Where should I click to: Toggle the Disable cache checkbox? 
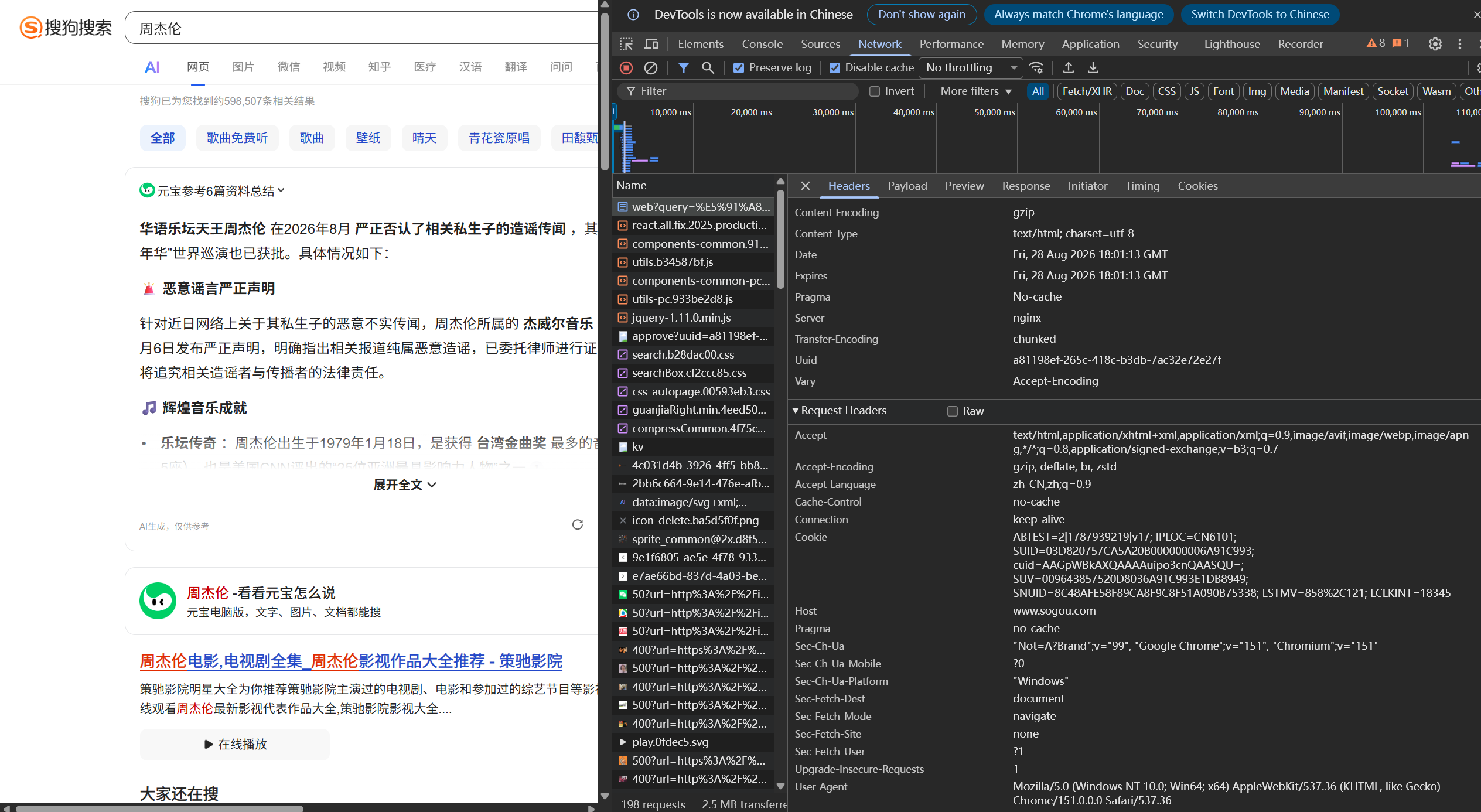tap(835, 68)
